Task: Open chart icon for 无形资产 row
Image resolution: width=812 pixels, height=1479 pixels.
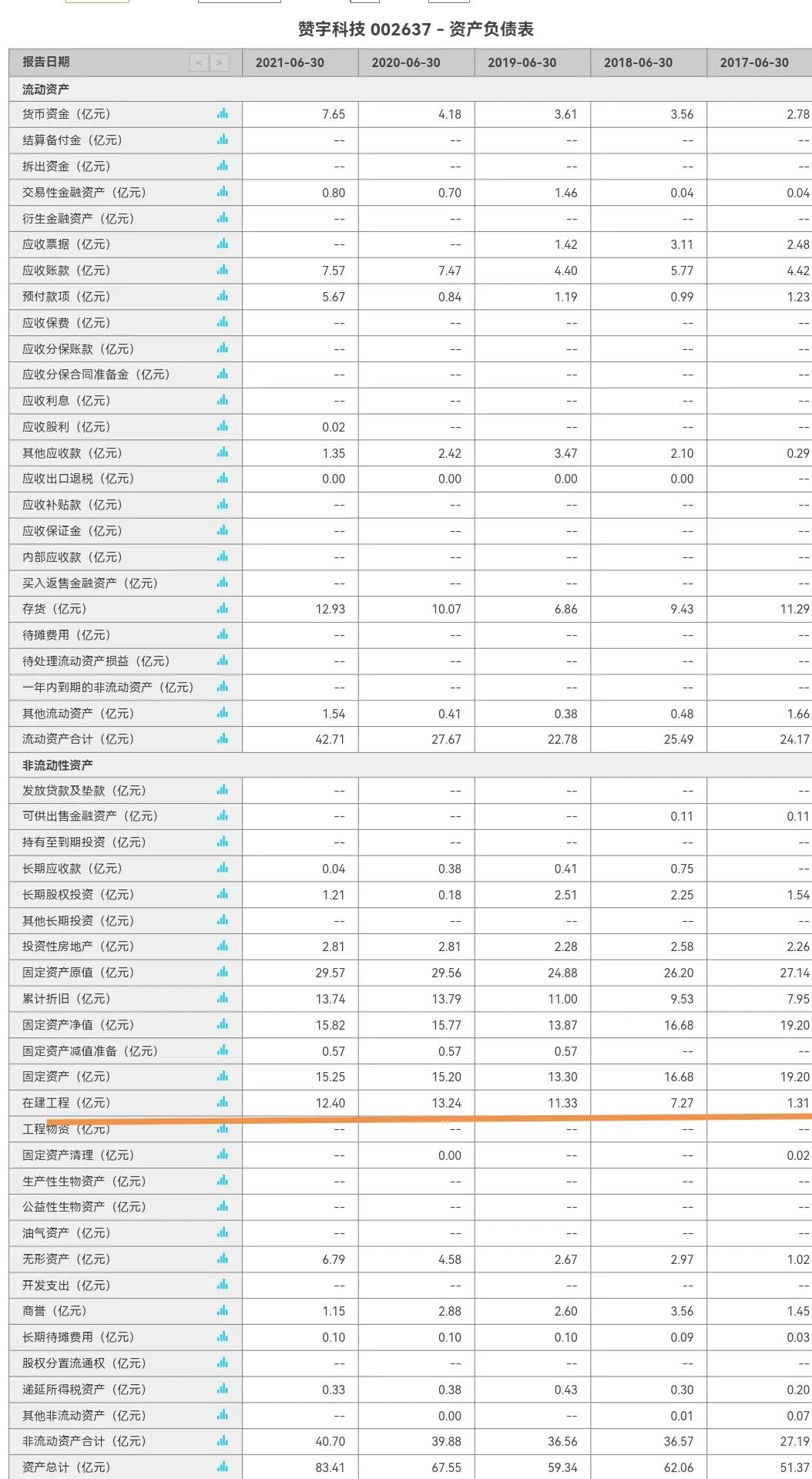Action: coord(223,1259)
